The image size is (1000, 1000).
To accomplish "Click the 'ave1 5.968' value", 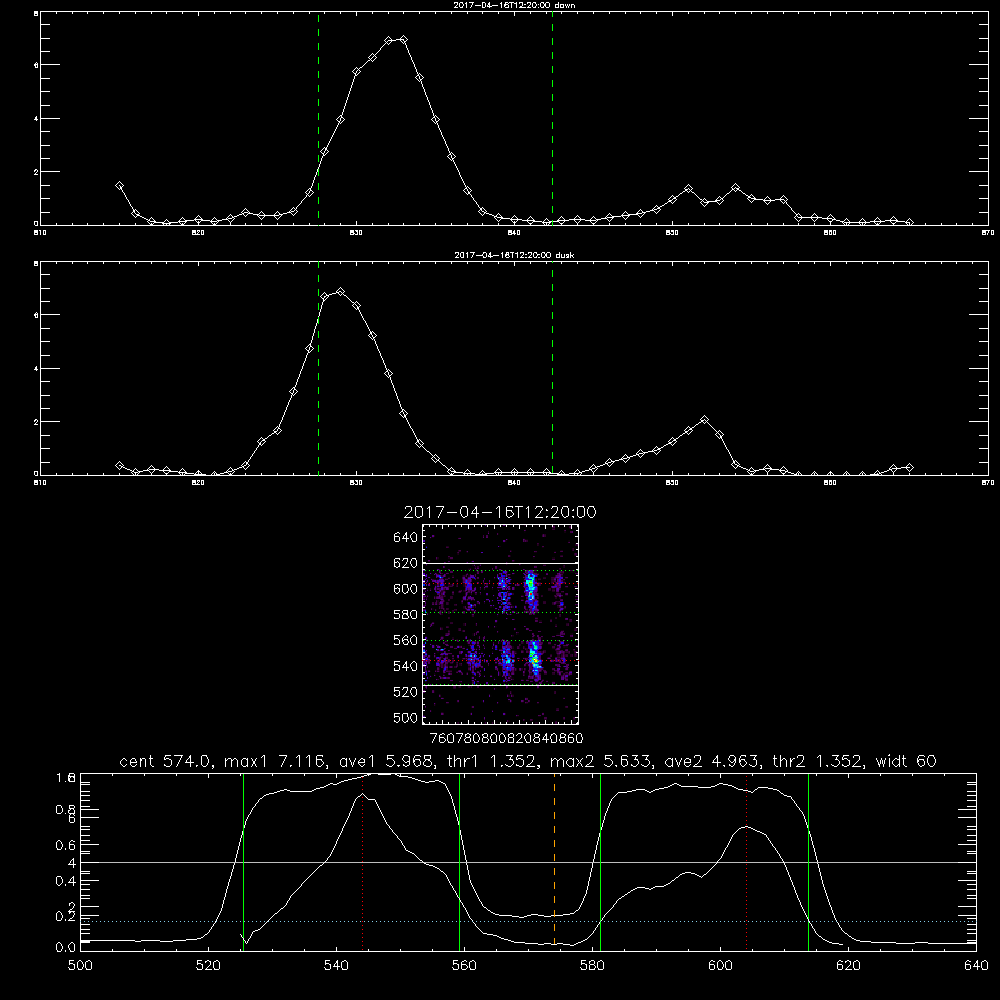I will pos(388,761).
